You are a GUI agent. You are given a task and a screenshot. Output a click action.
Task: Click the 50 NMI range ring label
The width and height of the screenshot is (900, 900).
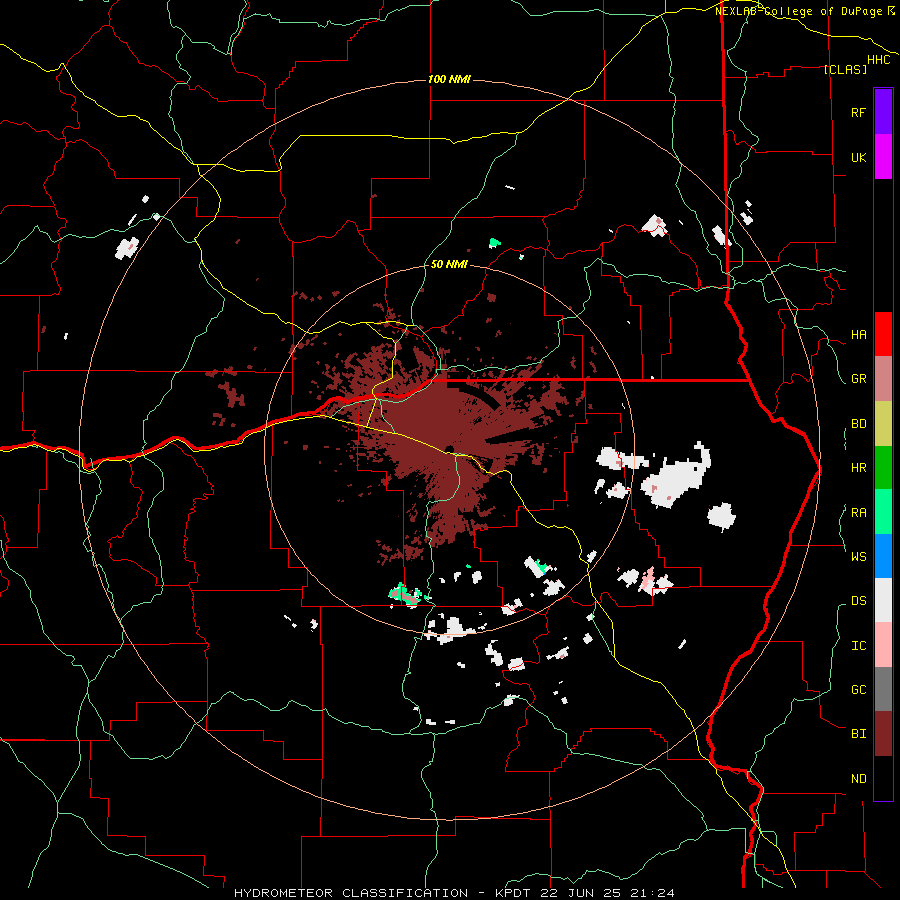pos(449,265)
